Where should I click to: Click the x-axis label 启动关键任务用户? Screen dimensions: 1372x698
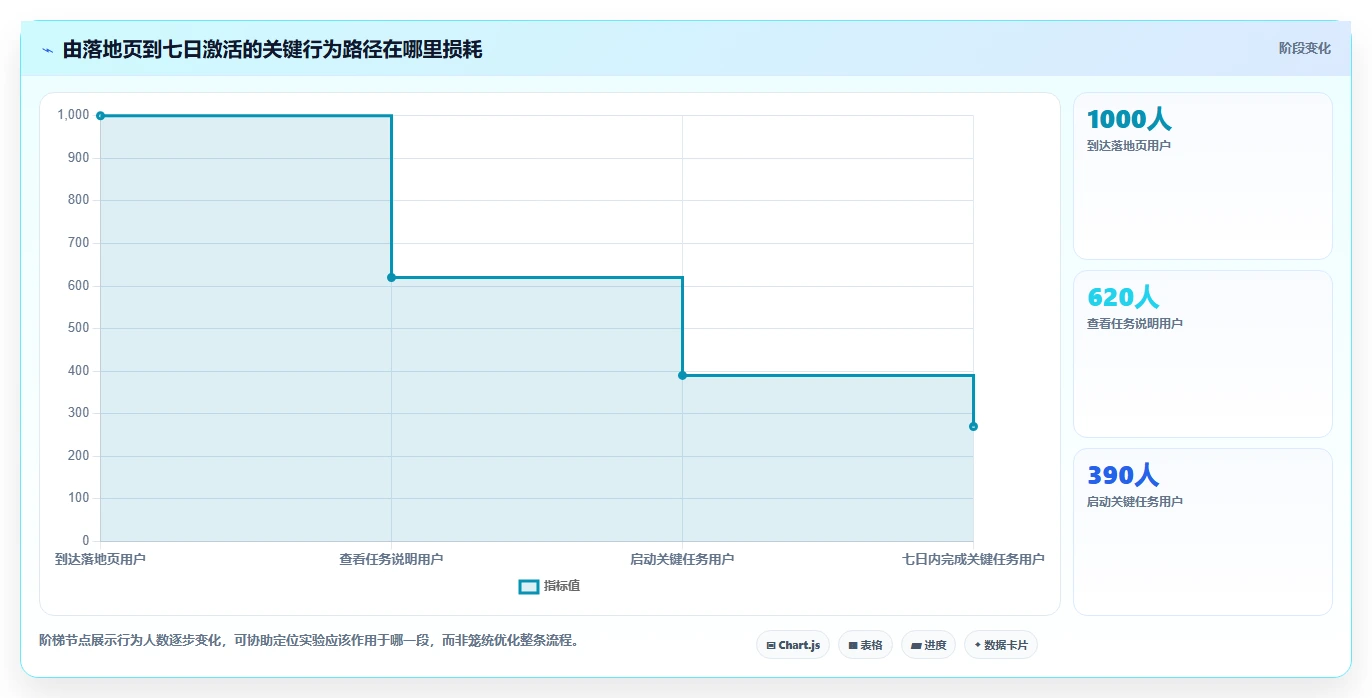(x=682, y=559)
